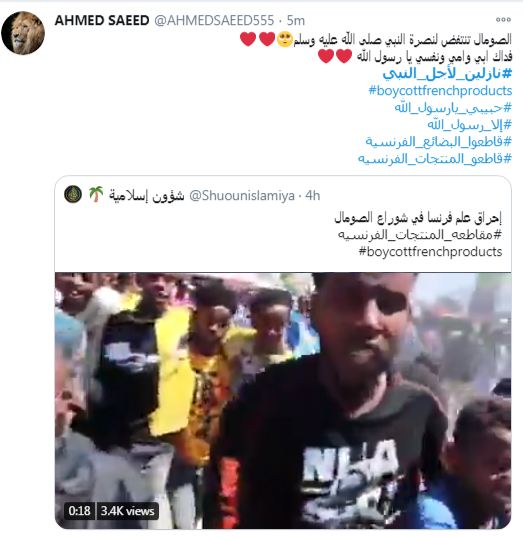Viewport: 523px width, 538px height.
Task: Open the hashtag #إلا_رسول_الله
Action: click(x=469, y=124)
